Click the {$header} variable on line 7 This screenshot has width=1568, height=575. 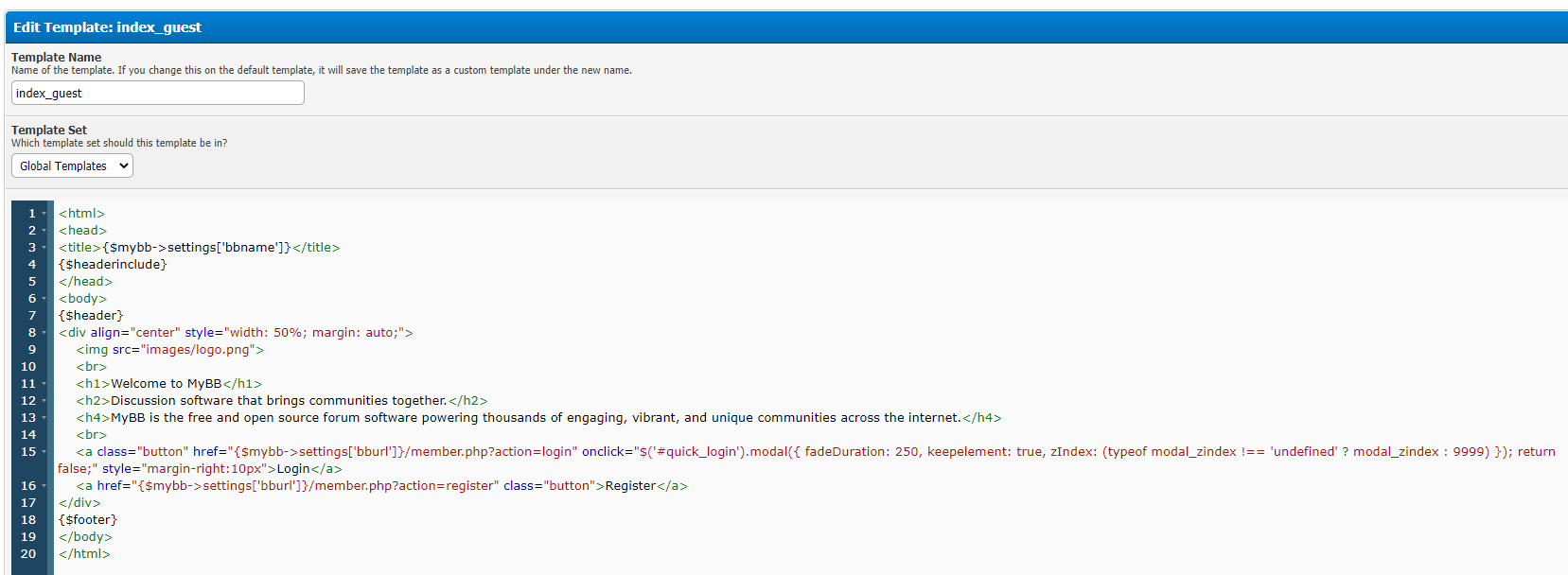[x=91, y=316]
